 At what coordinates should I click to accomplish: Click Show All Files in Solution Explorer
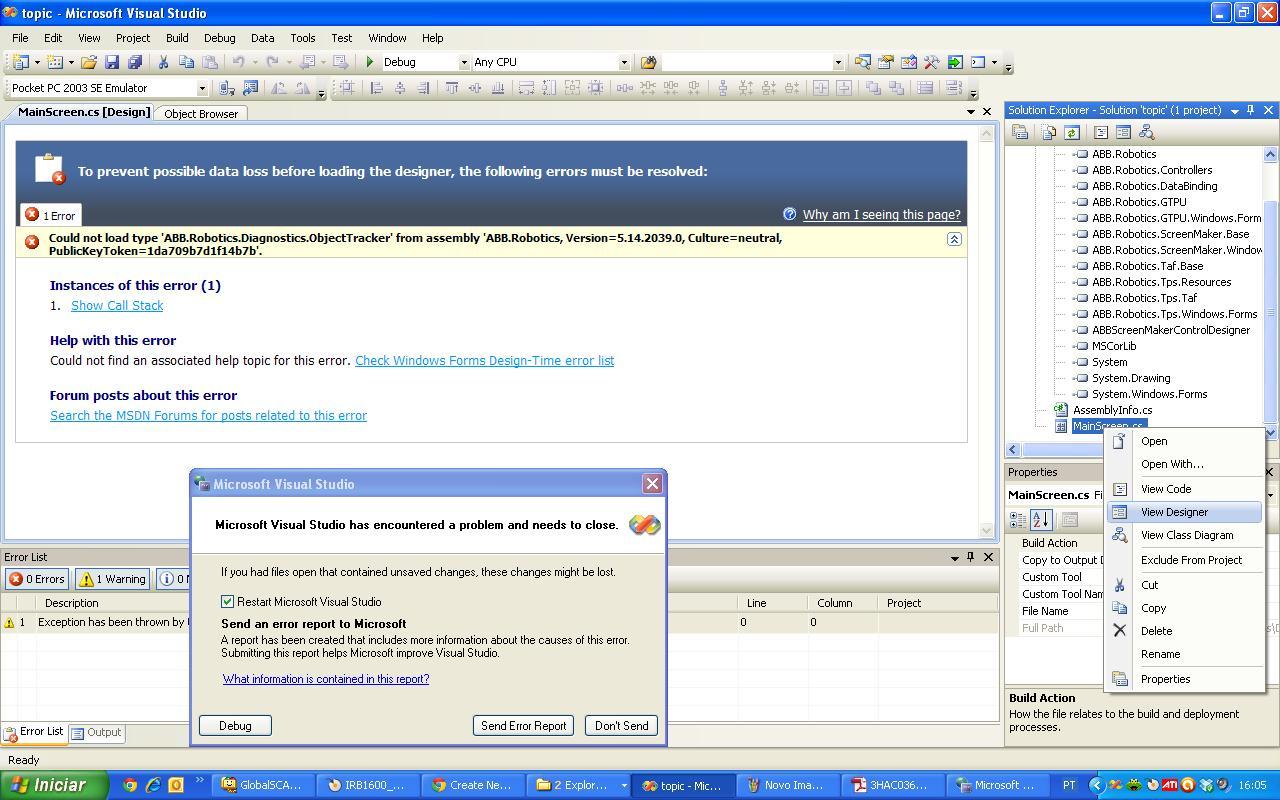point(1049,132)
